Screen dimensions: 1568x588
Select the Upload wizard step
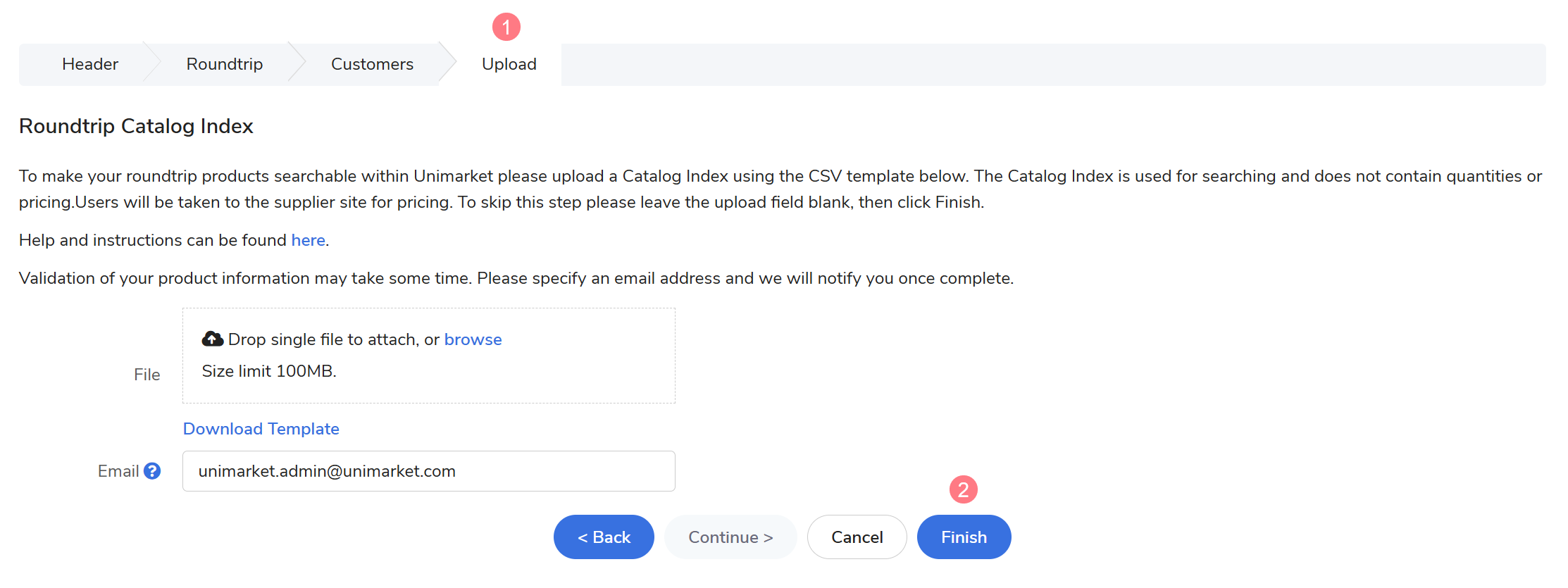tap(509, 64)
